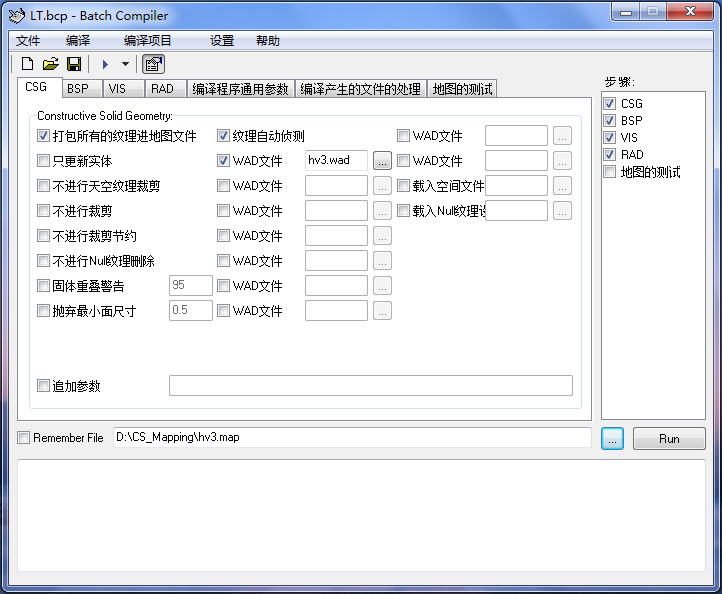Open the 编译程序通用参数 tab
722x594 pixels.
(x=240, y=88)
